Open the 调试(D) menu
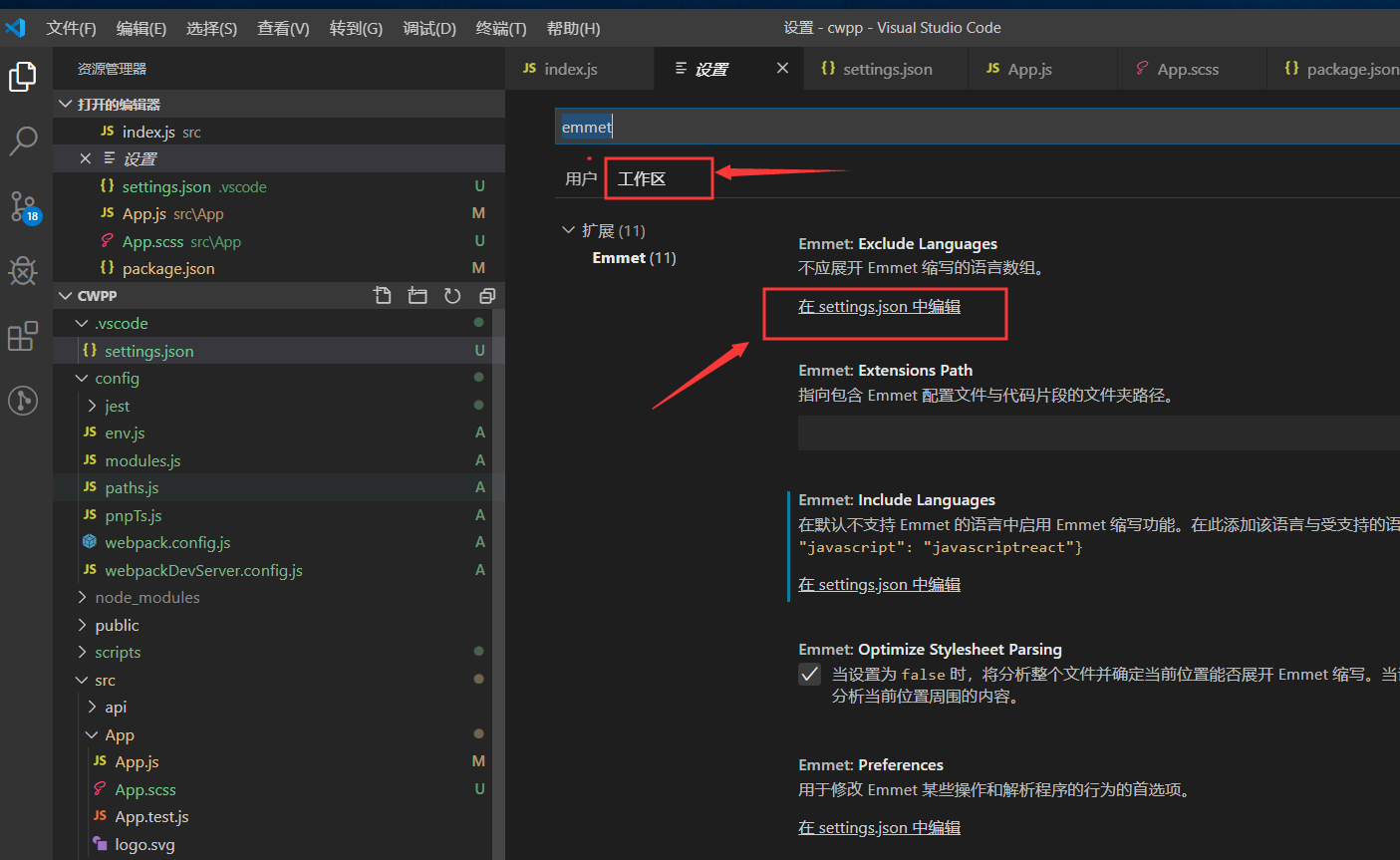Screen dimensions: 1400x860 pyautogui.click(x=429, y=28)
